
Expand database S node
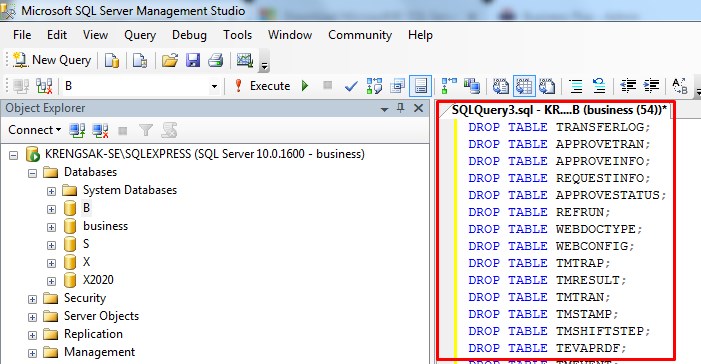[51, 245]
